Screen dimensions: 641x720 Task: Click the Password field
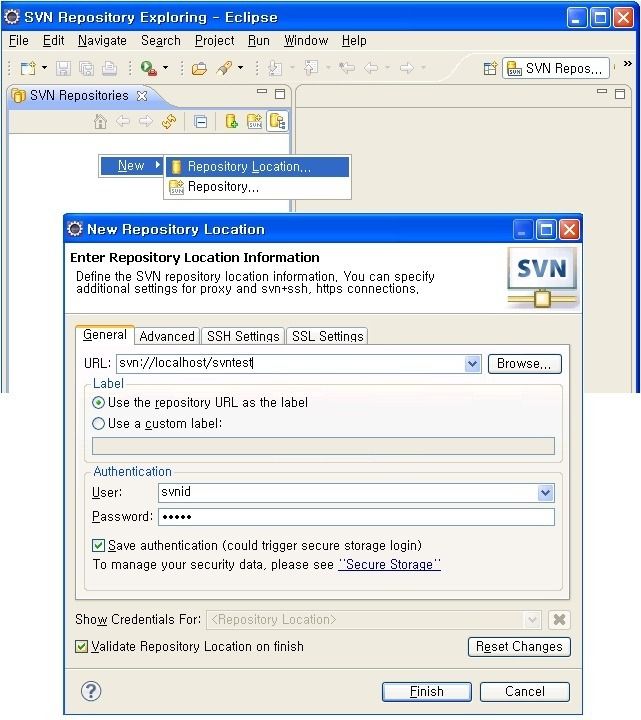(x=356, y=517)
